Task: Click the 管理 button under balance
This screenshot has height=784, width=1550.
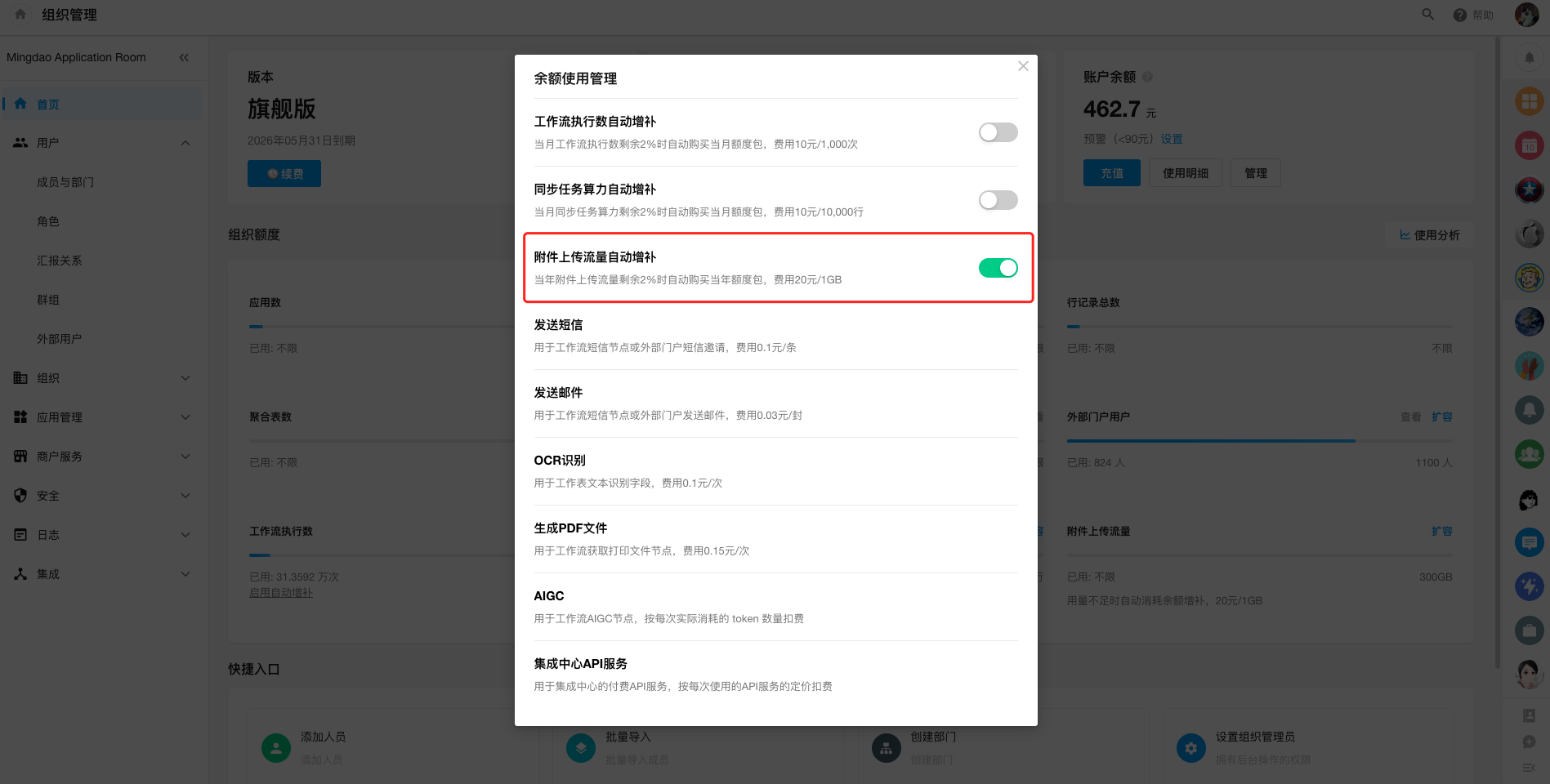Action: pyautogui.click(x=1256, y=173)
